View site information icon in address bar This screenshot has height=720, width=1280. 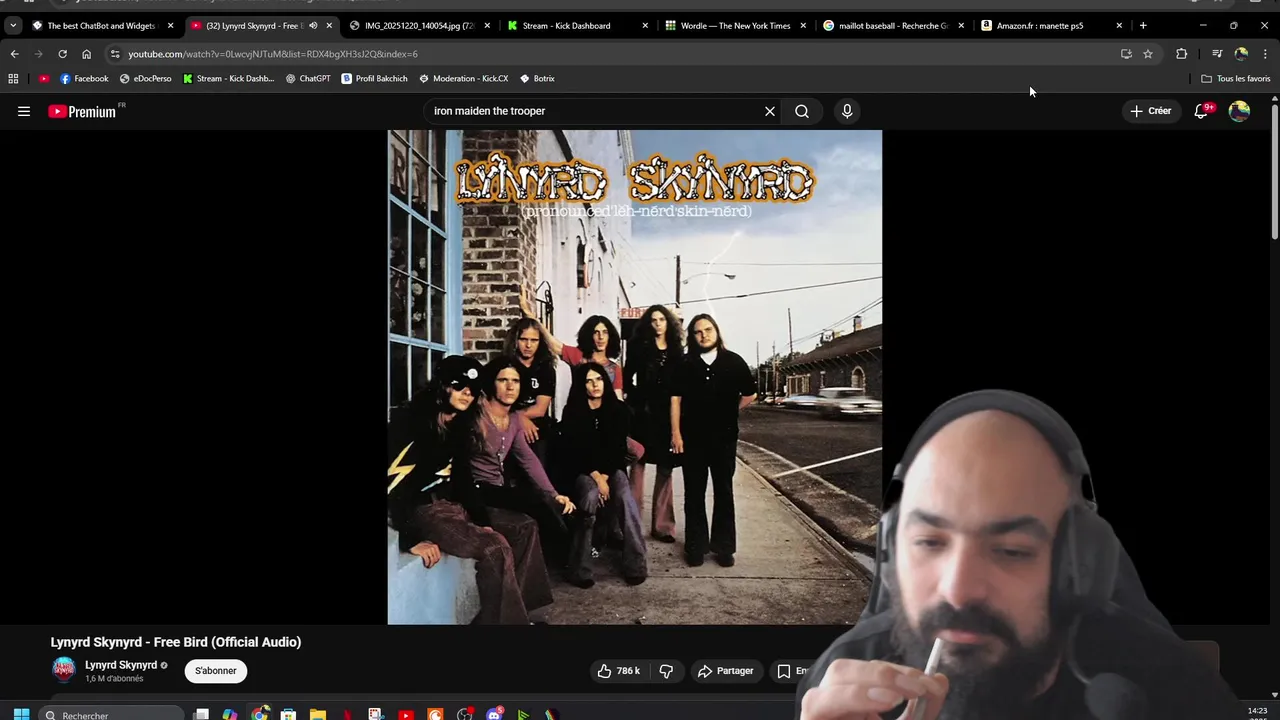pyautogui.click(x=115, y=54)
